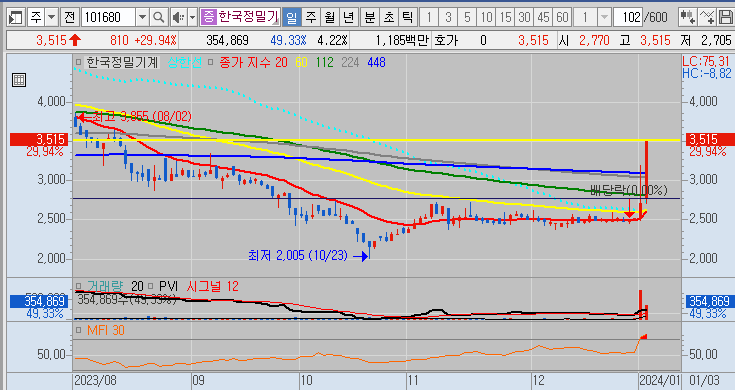Click the purple 증 badge icon
This screenshot has height=390, width=735.
point(208,17)
